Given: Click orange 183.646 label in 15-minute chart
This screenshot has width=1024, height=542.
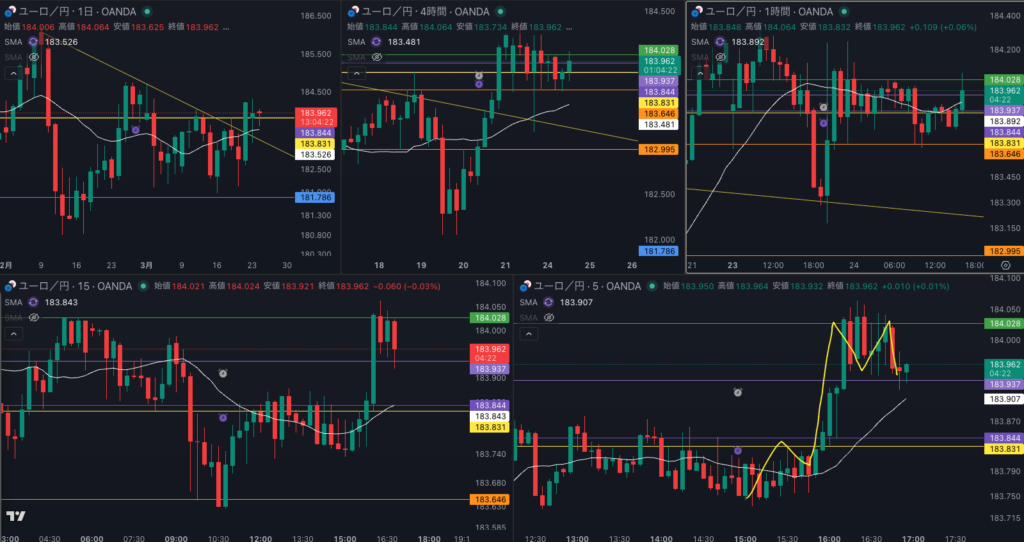Looking at the screenshot, I should coord(489,500).
